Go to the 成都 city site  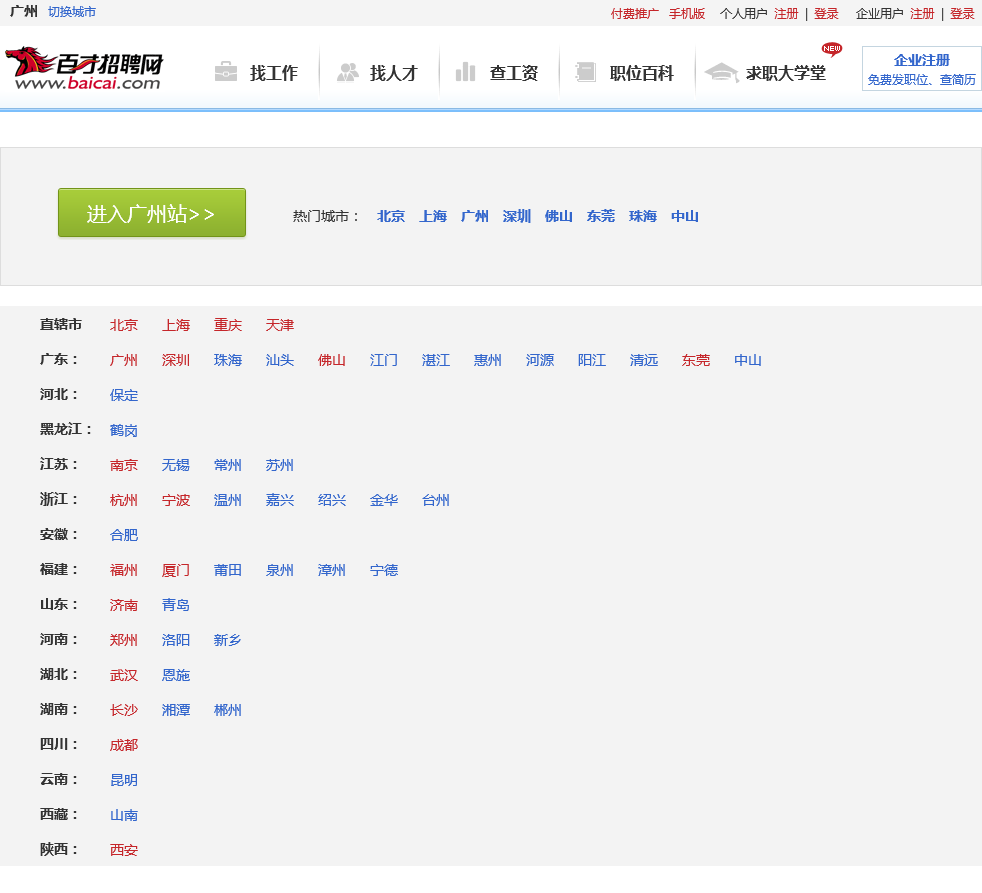[123, 745]
